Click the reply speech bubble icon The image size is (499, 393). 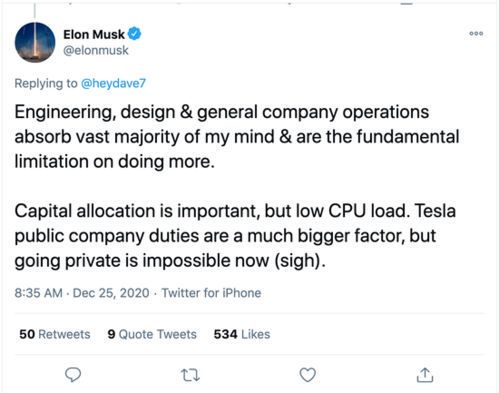click(73, 375)
